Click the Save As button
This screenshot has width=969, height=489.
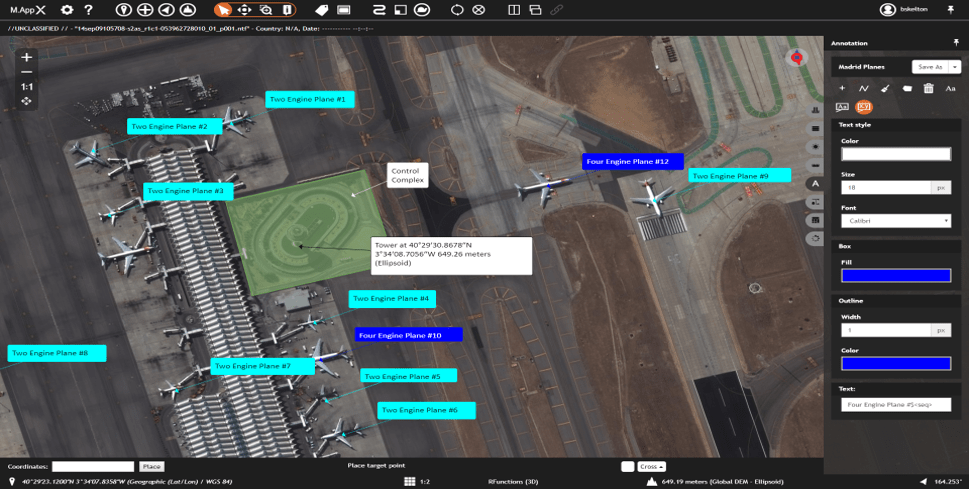click(x=930, y=66)
